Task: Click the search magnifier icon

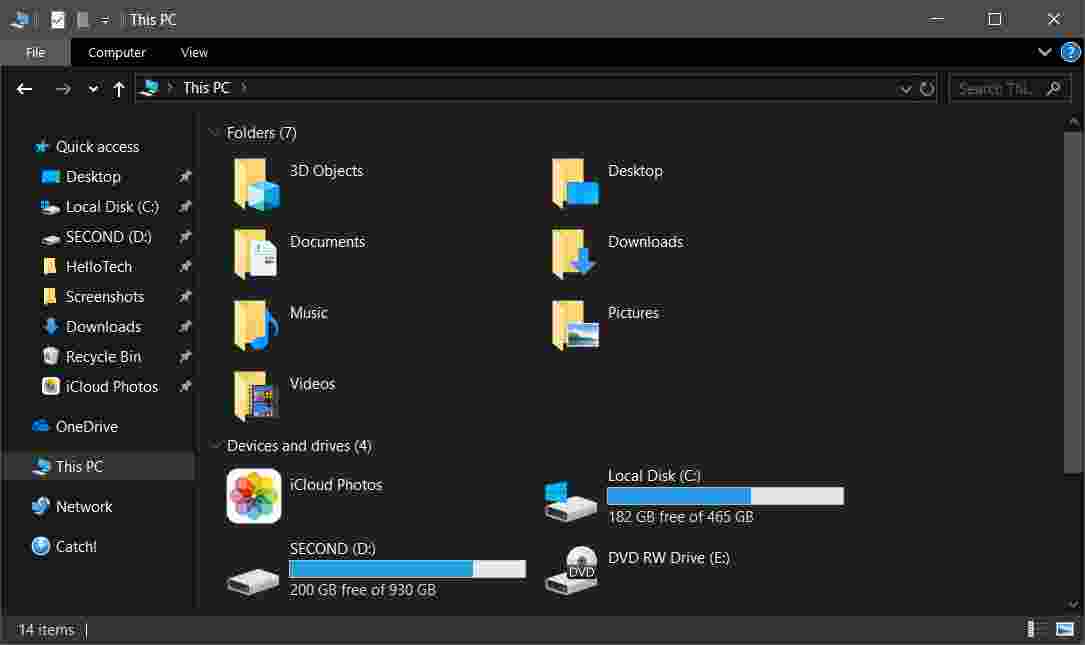Action: [1053, 89]
